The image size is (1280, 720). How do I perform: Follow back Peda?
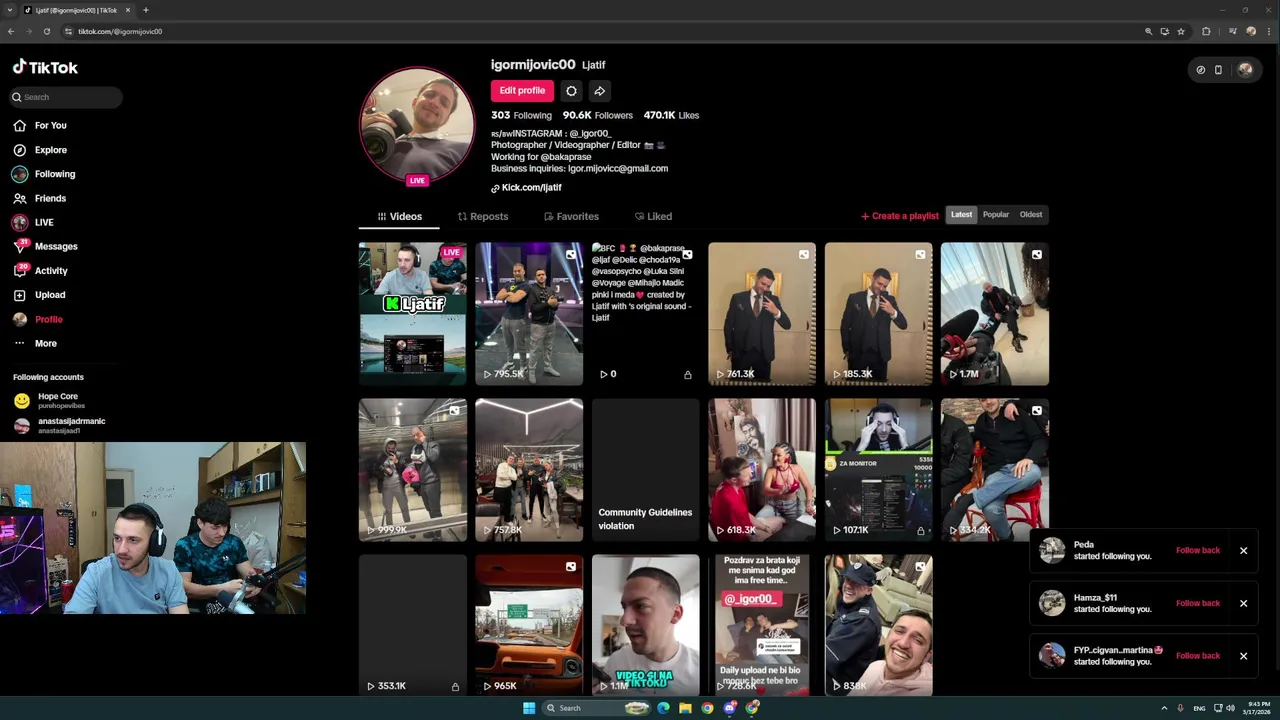click(1197, 551)
